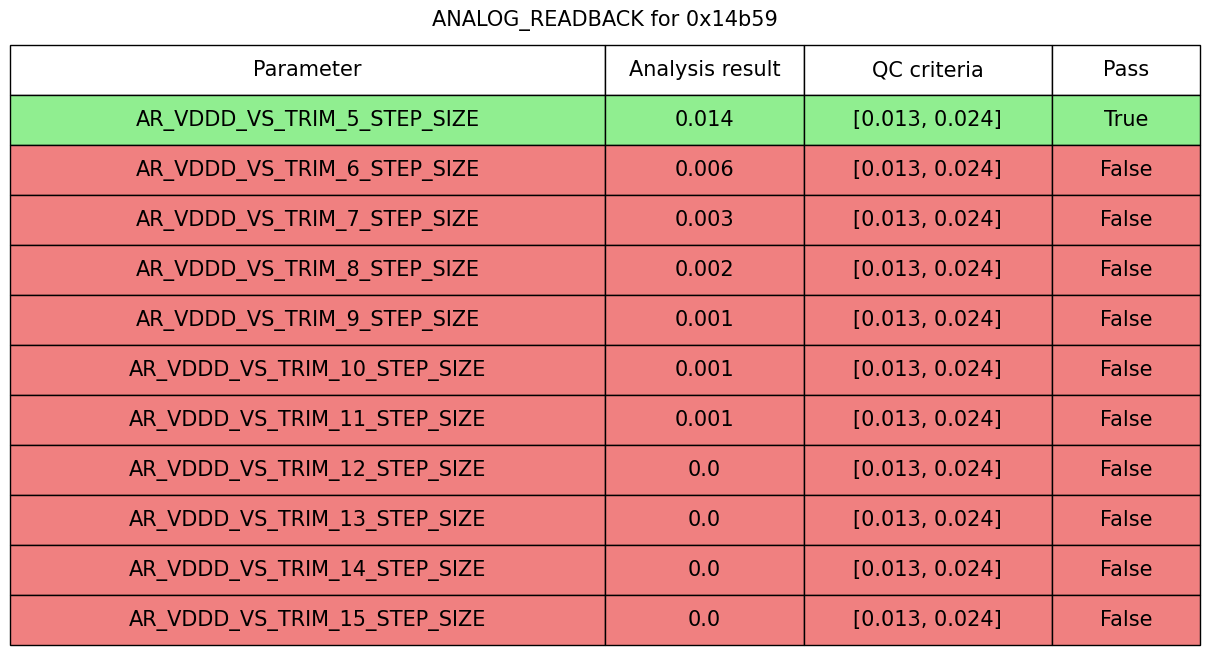Select the AR_VDDD_VS_TRIM_14_STEP_SIZE parameter cell
Image resolution: width=1210 pixels, height=655 pixels.
[307, 570]
